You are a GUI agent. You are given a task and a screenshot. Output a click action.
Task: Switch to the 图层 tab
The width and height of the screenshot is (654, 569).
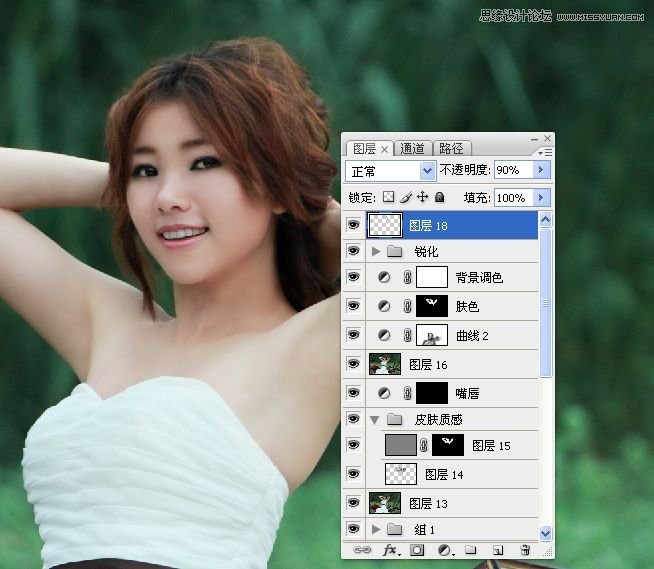pos(364,149)
